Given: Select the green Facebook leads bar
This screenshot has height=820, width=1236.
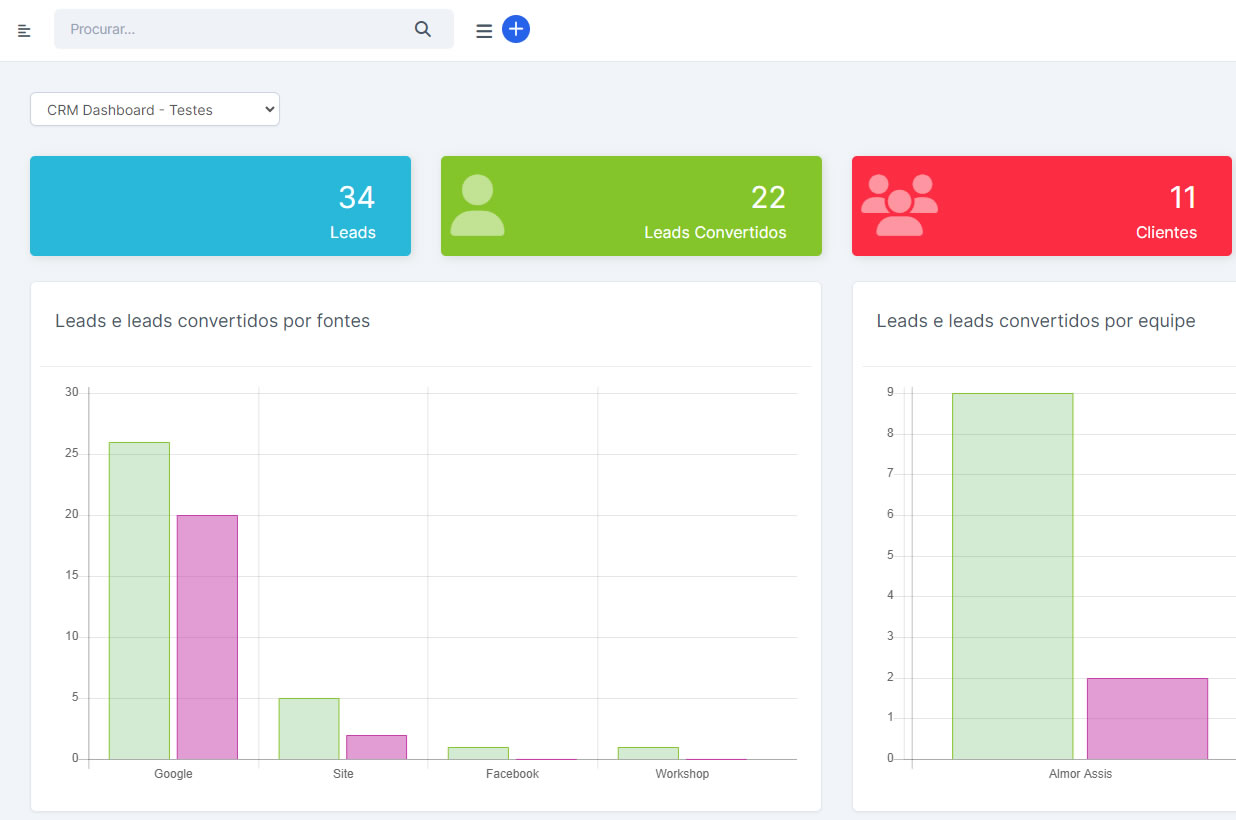Looking at the screenshot, I should click(478, 753).
